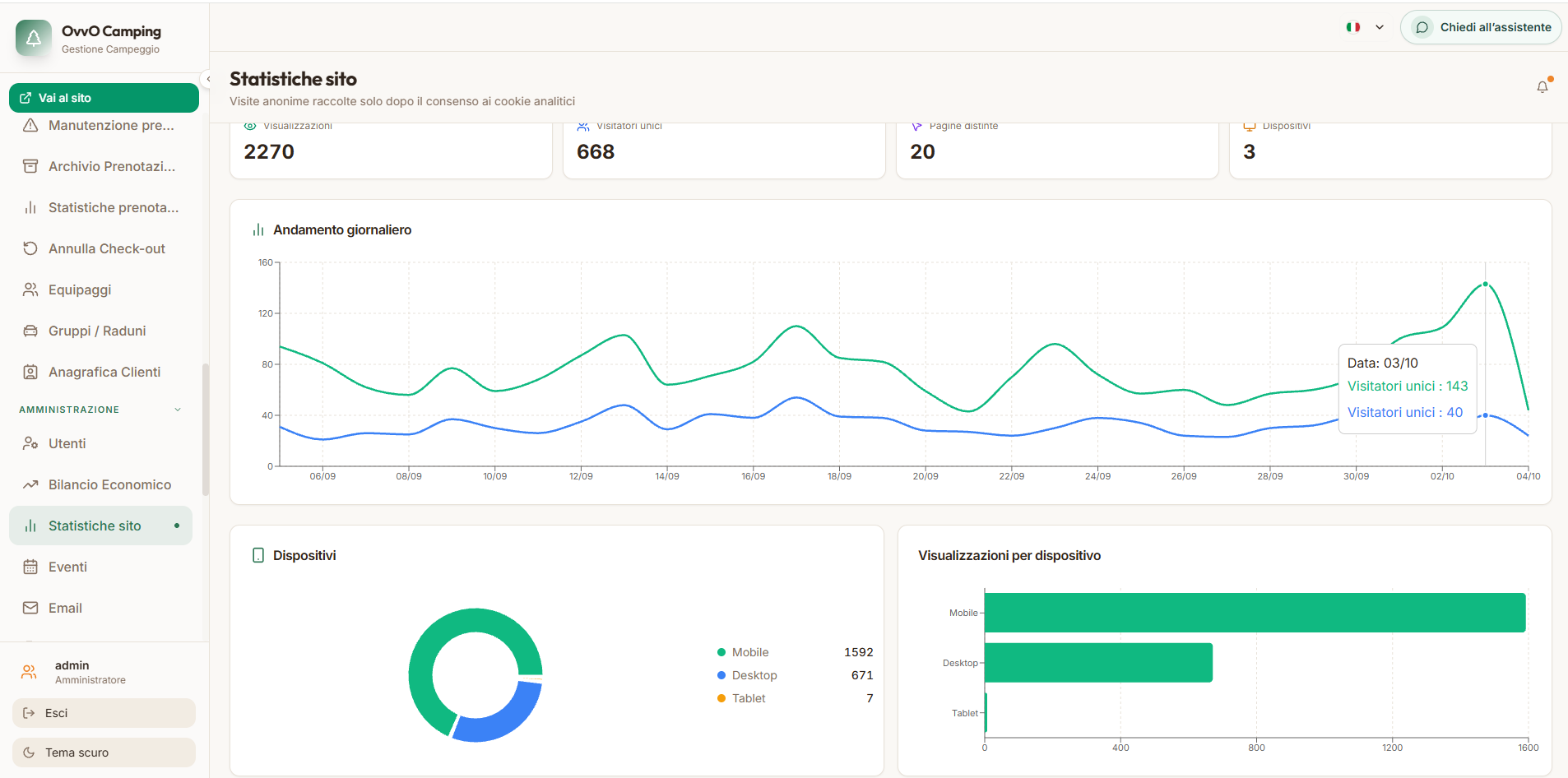
Task: Click the Vai al sito button
Action: pyautogui.click(x=104, y=98)
